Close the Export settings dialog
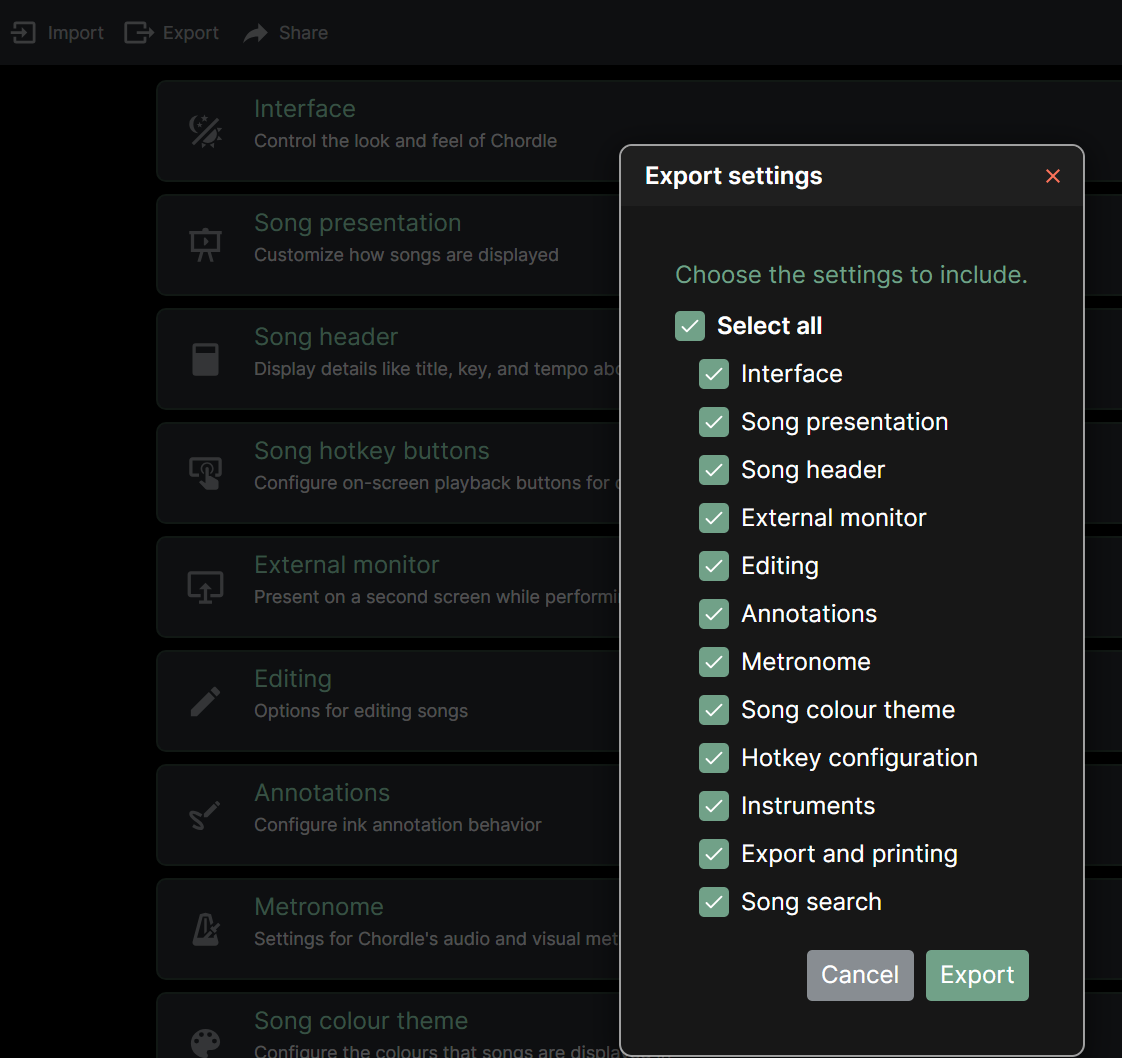 (1053, 176)
